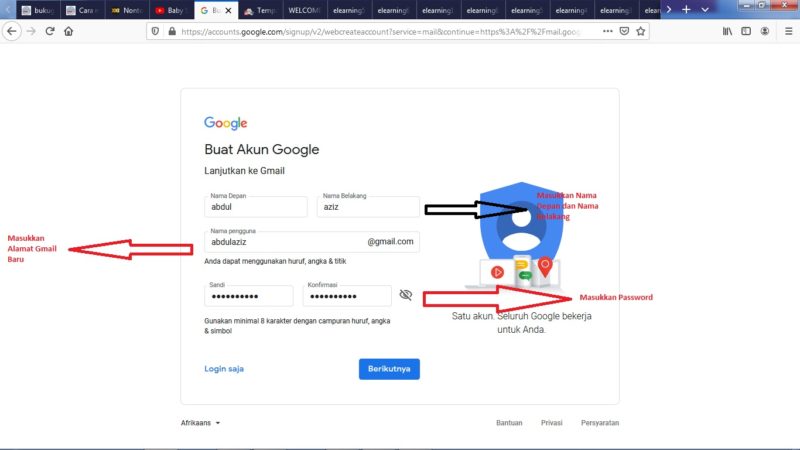Image resolution: width=800 pixels, height=450 pixels.
Task: Click the browser address bar URL
Action: [380, 32]
